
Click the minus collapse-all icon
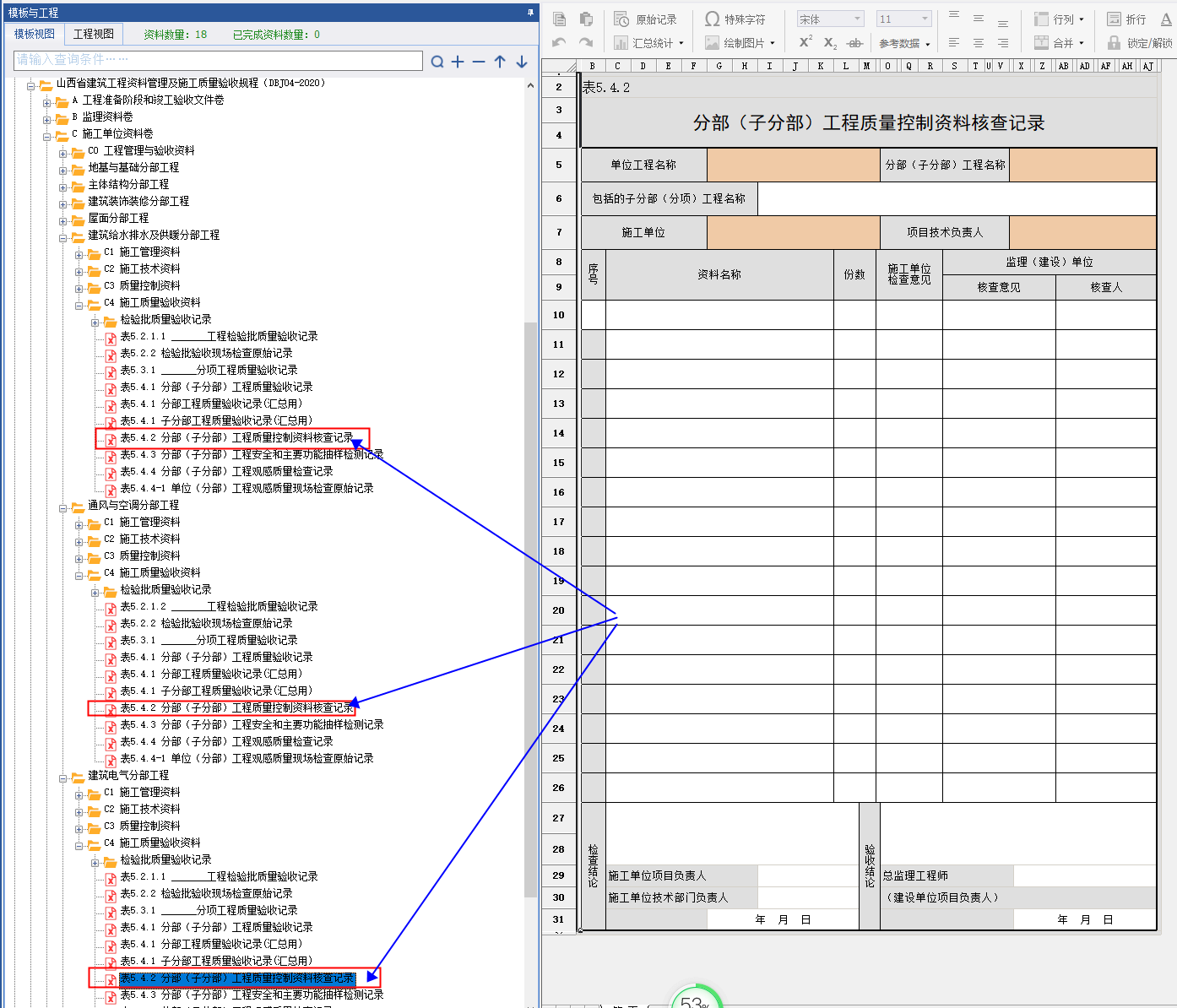click(479, 62)
